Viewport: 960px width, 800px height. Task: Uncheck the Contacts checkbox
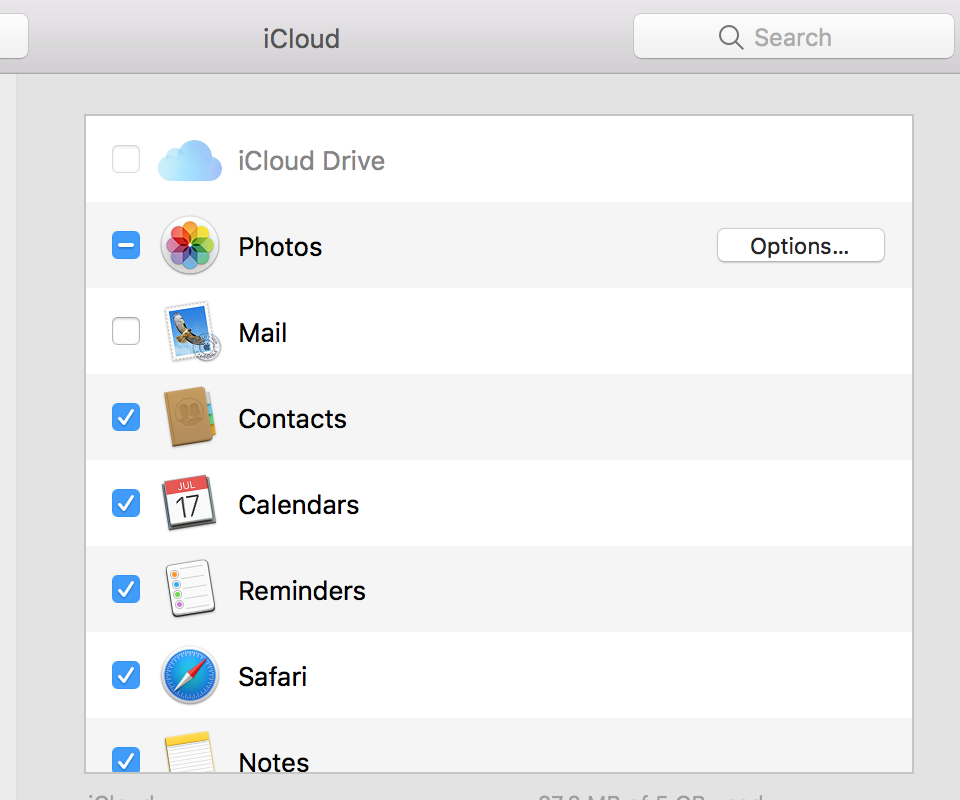coord(126,417)
